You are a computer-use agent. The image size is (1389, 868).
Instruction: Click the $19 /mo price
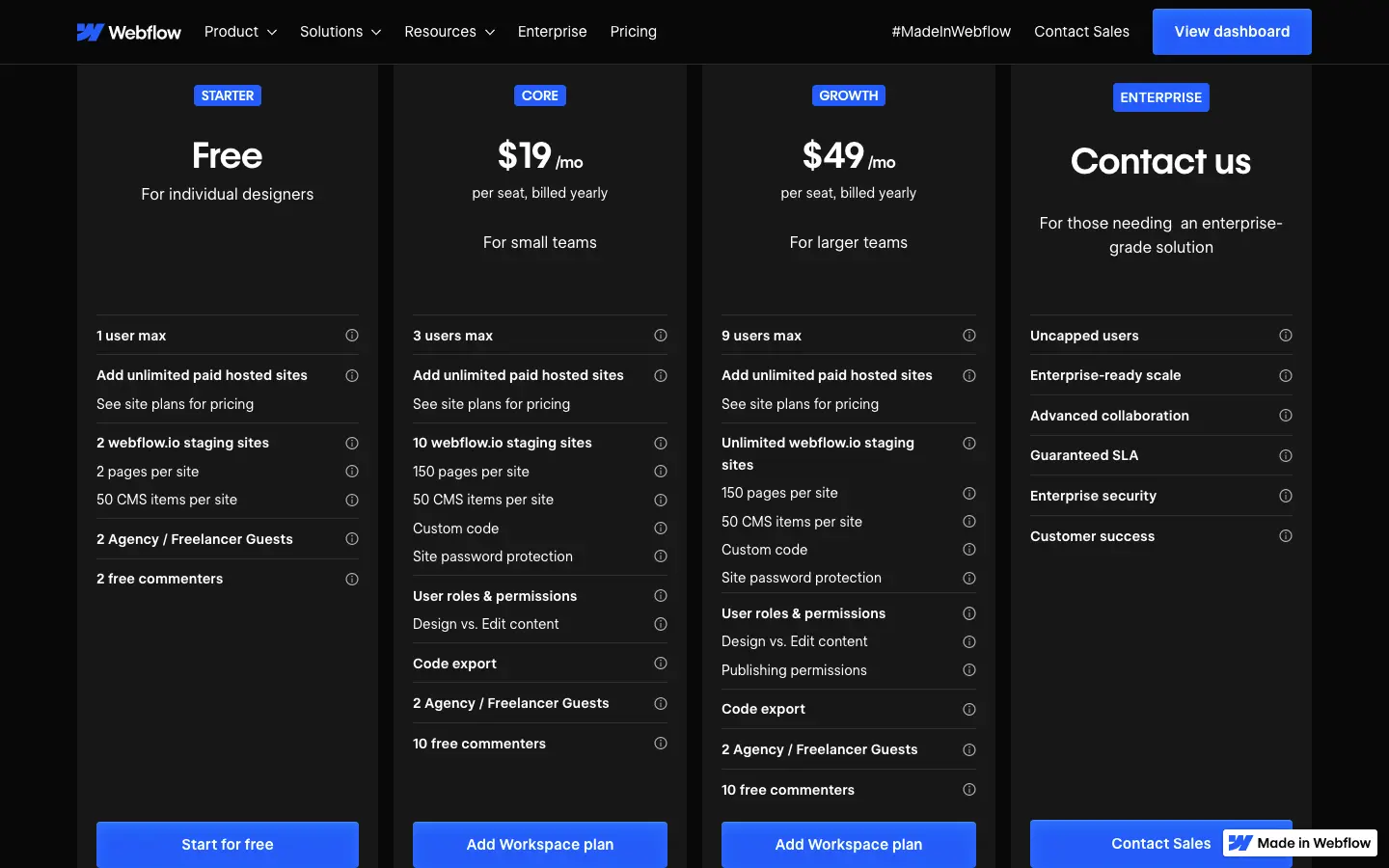(x=540, y=156)
